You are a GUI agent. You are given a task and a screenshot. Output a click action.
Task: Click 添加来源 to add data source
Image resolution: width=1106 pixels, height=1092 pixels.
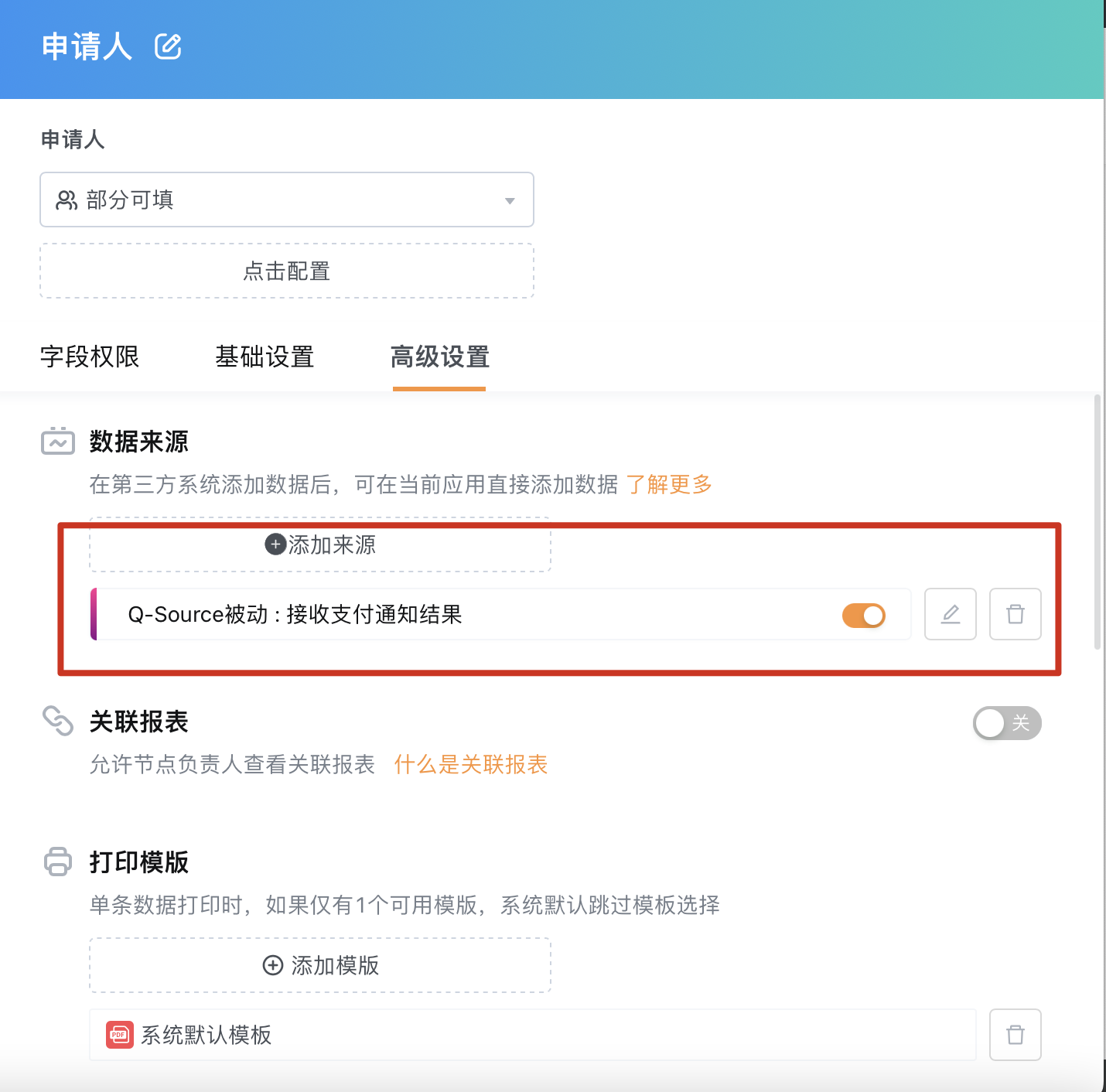(x=320, y=545)
